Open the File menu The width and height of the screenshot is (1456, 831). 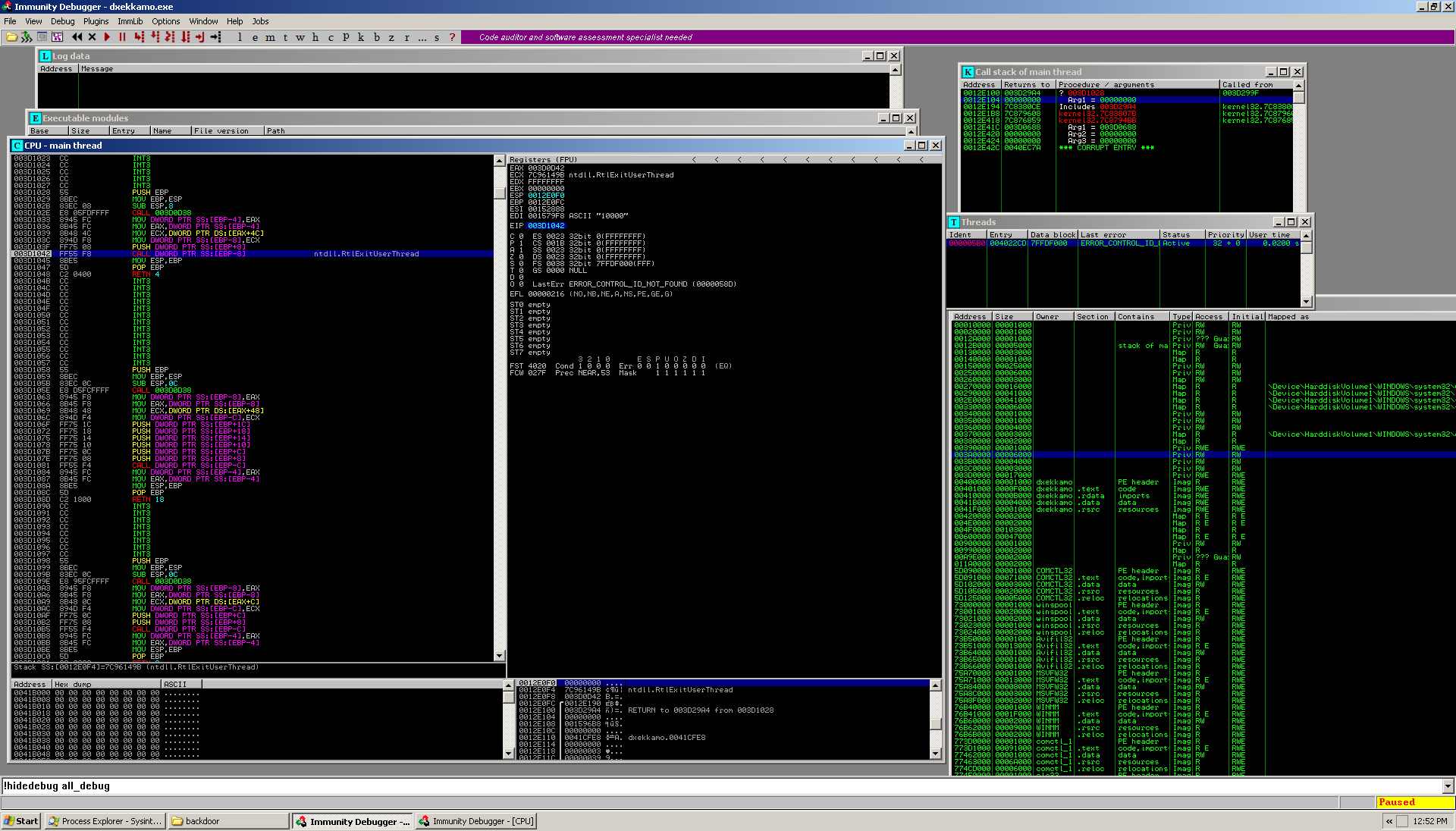(10, 21)
